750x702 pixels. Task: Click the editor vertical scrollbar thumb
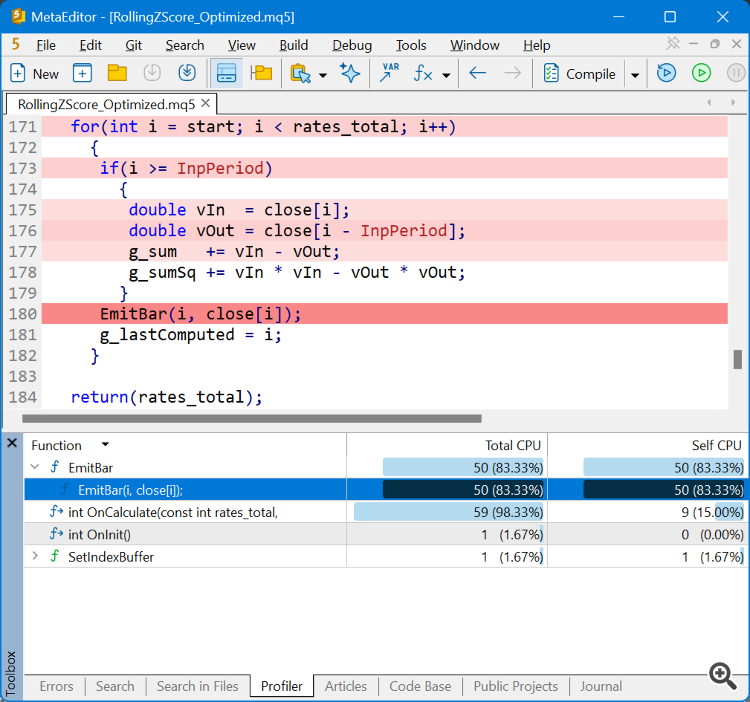point(738,360)
